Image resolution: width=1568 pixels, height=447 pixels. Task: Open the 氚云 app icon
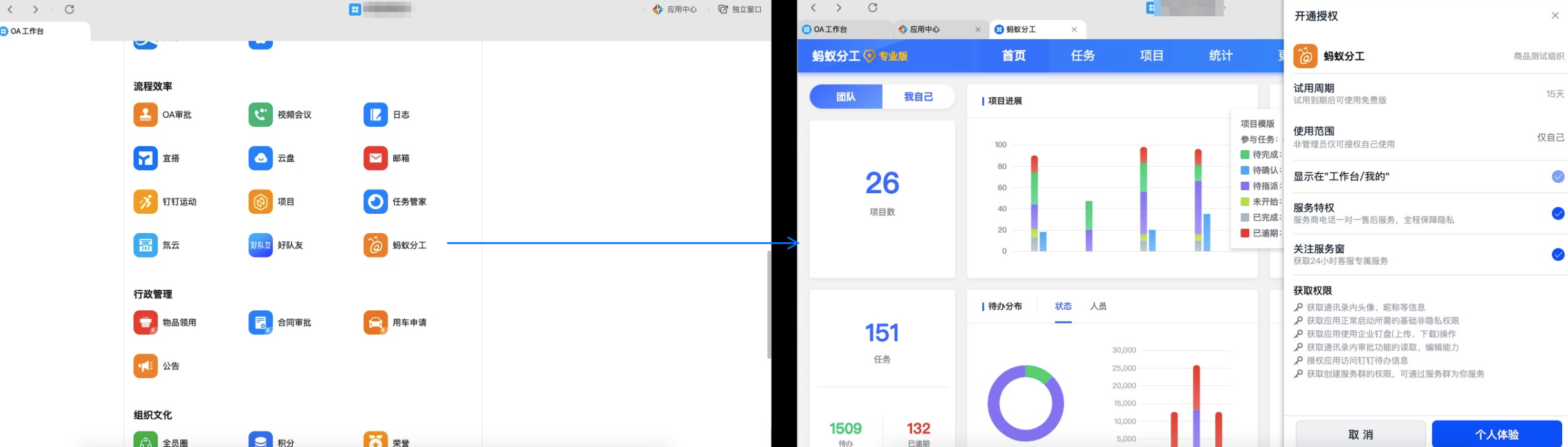(145, 245)
